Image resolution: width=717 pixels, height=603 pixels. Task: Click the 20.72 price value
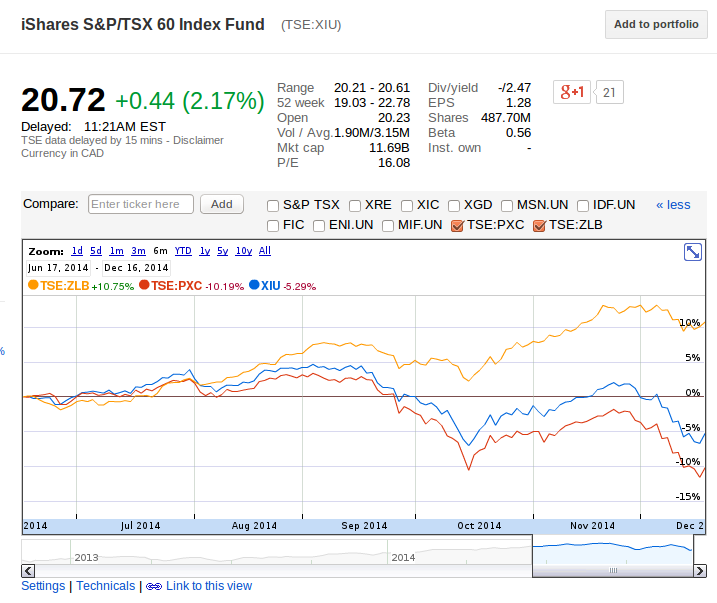(x=63, y=100)
